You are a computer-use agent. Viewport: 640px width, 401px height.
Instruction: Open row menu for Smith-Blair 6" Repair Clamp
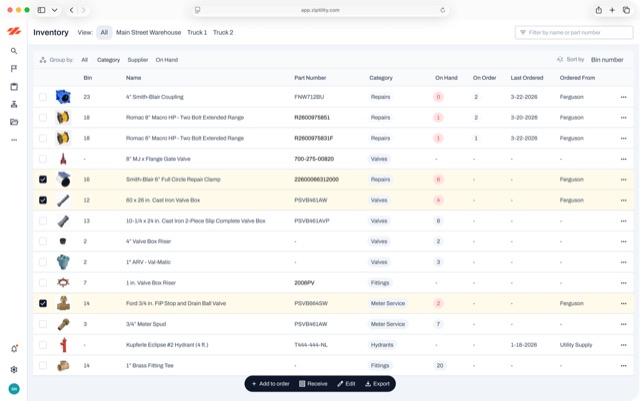tap(623, 180)
